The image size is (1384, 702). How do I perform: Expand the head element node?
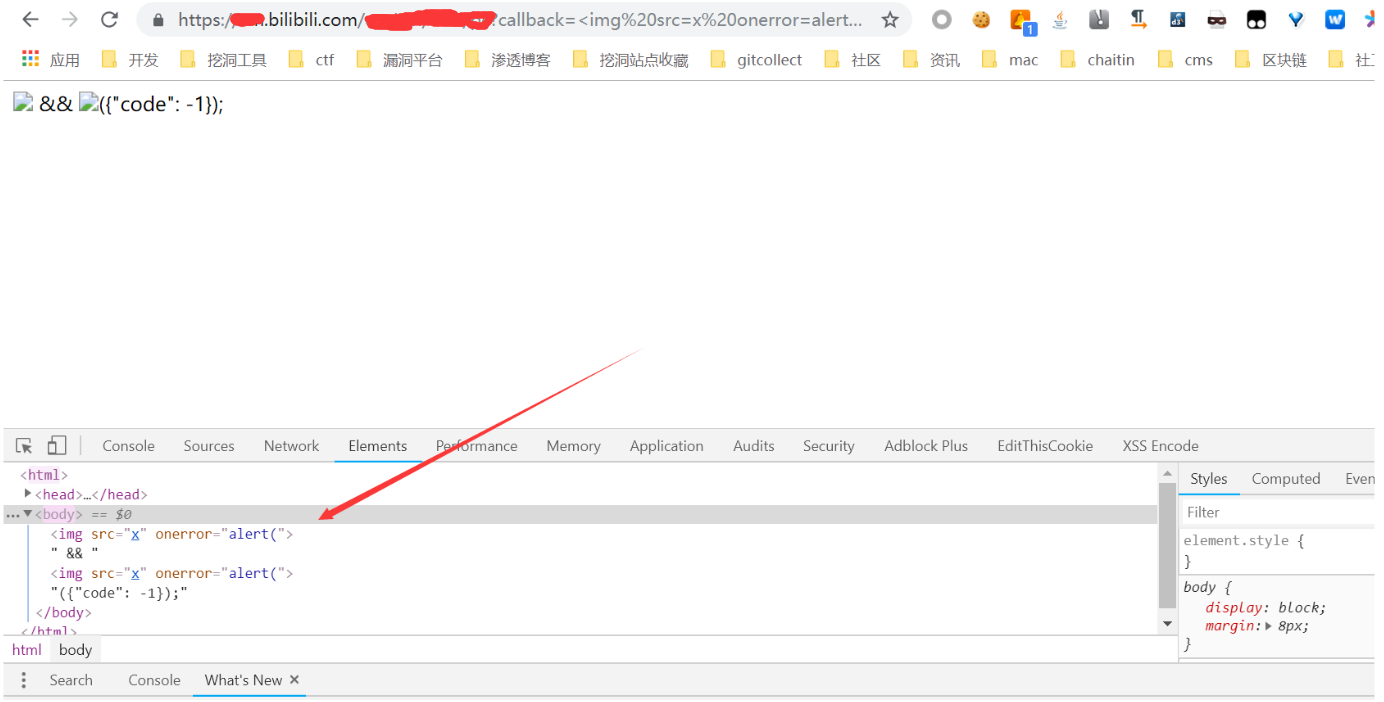[28, 494]
